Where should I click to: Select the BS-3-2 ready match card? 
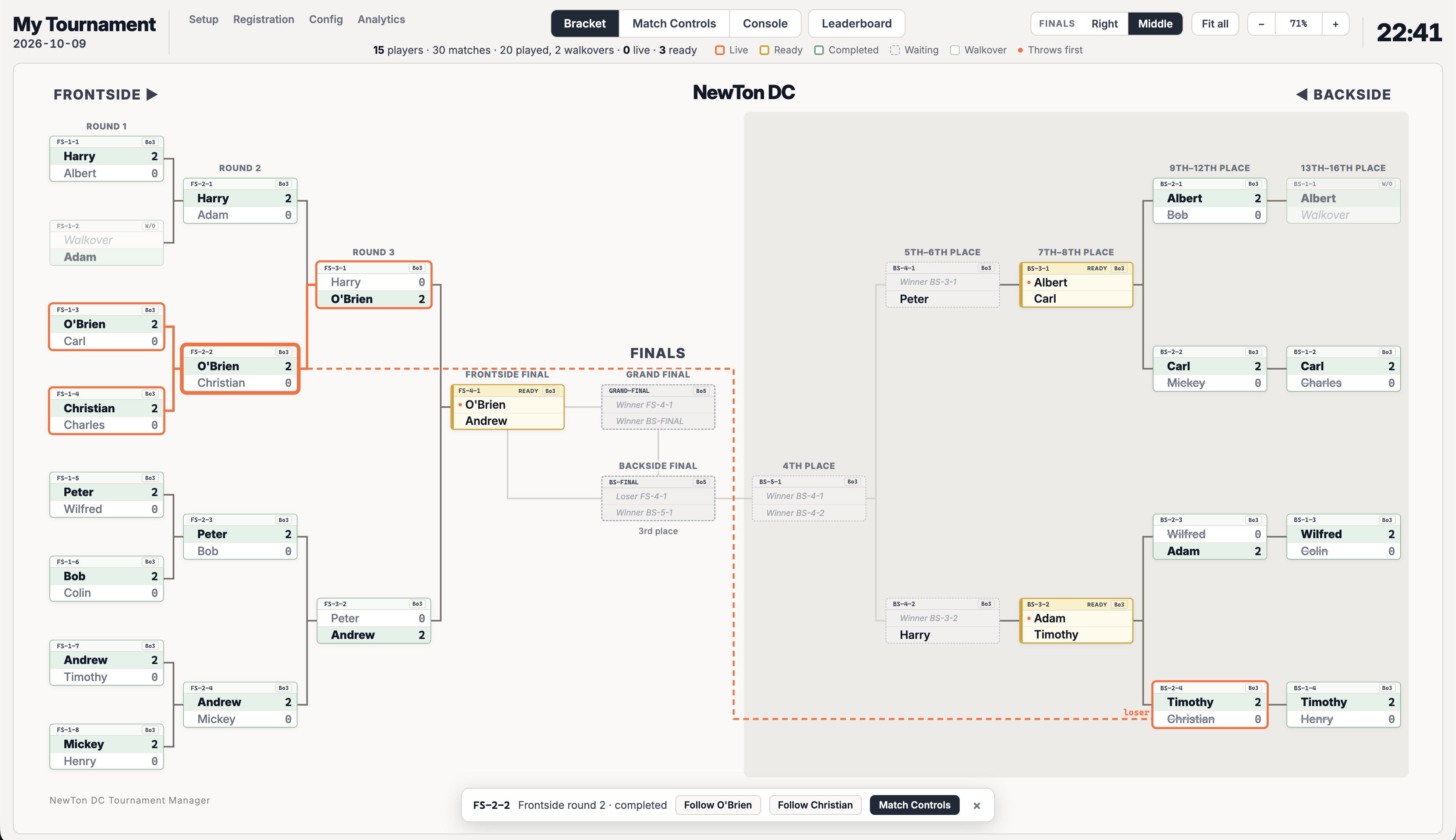pyautogui.click(x=1076, y=620)
